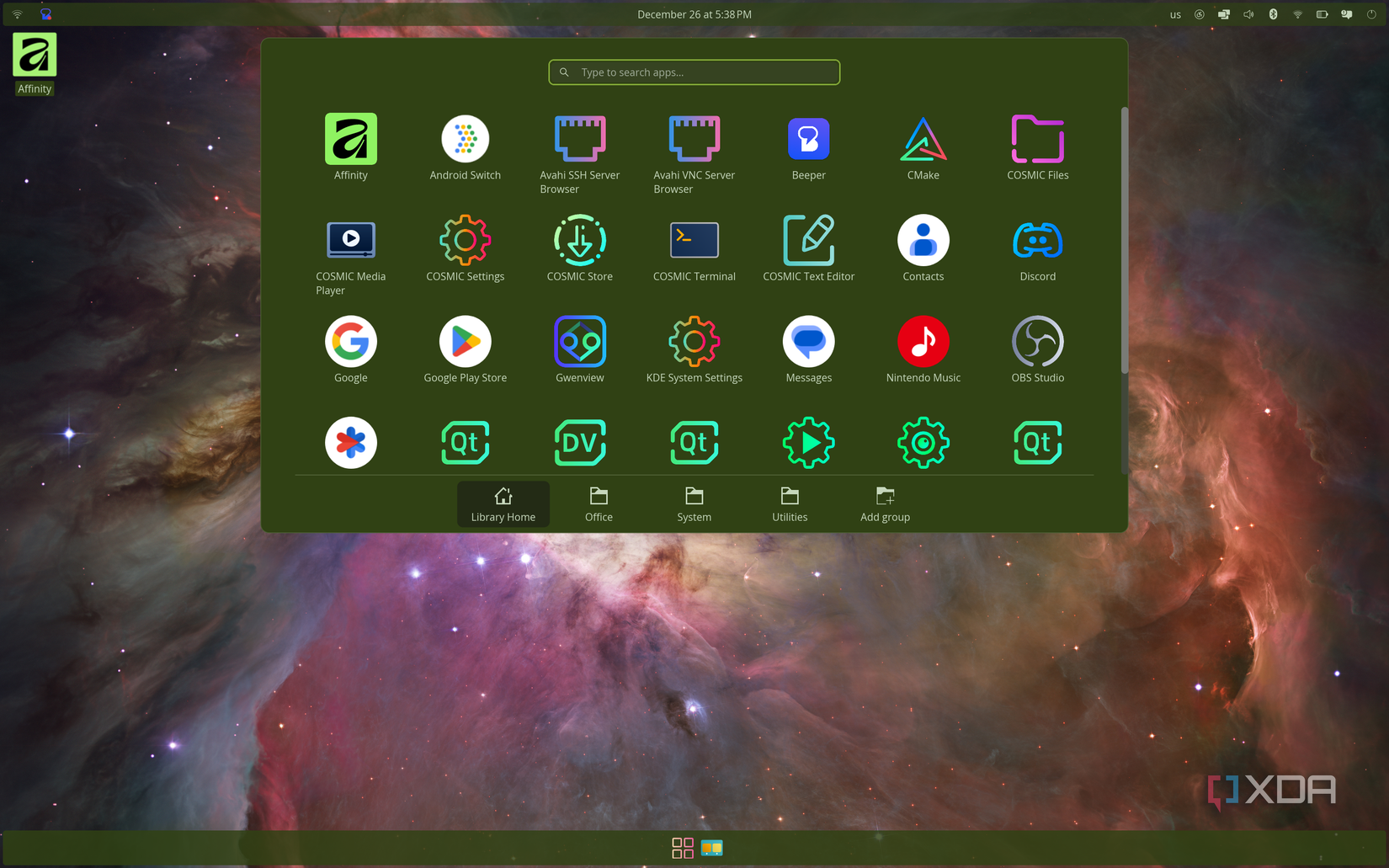Open the battery panel applet
The image size is (1389, 868).
1322,14
